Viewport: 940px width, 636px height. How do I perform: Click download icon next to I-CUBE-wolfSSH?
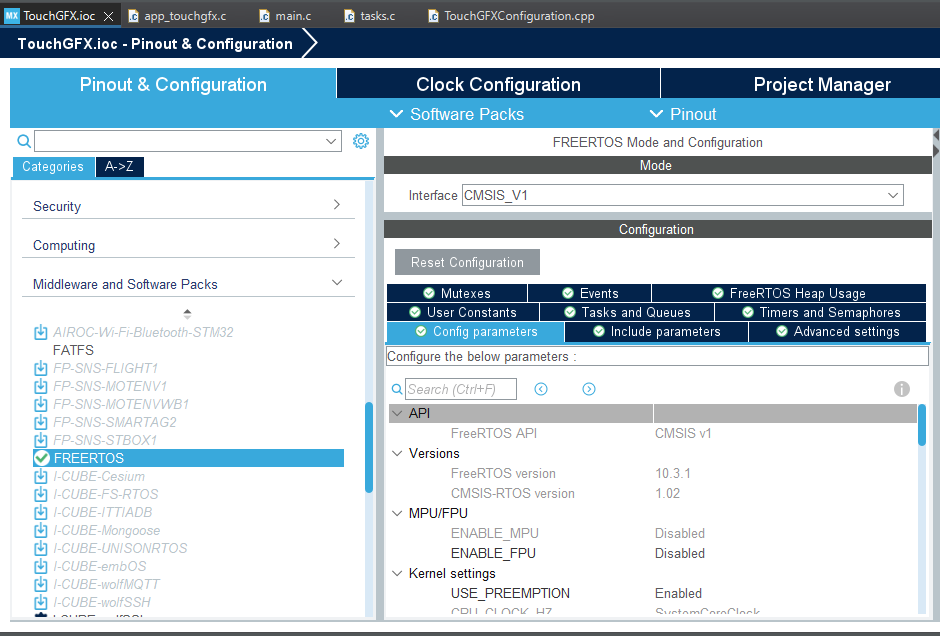coord(40,602)
